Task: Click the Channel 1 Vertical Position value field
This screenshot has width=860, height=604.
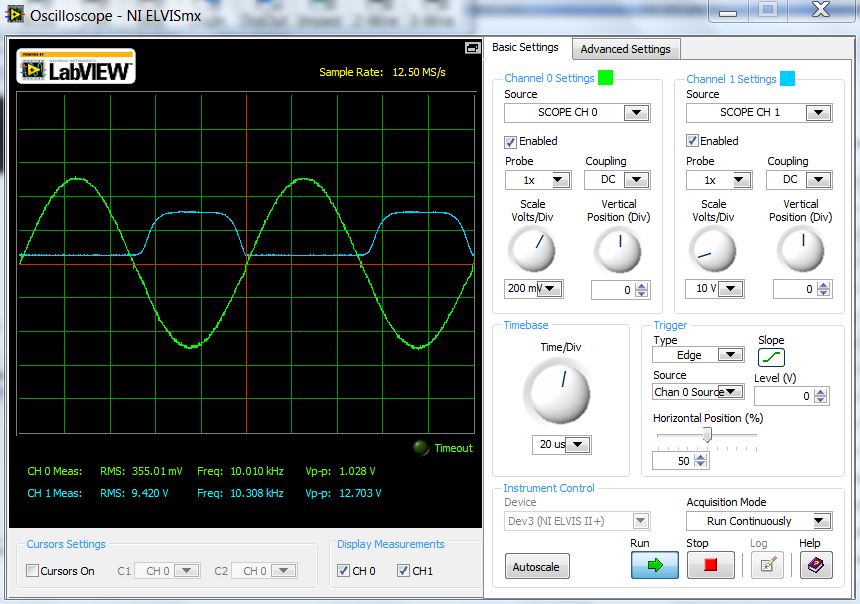Action: [x=795, y=290]
